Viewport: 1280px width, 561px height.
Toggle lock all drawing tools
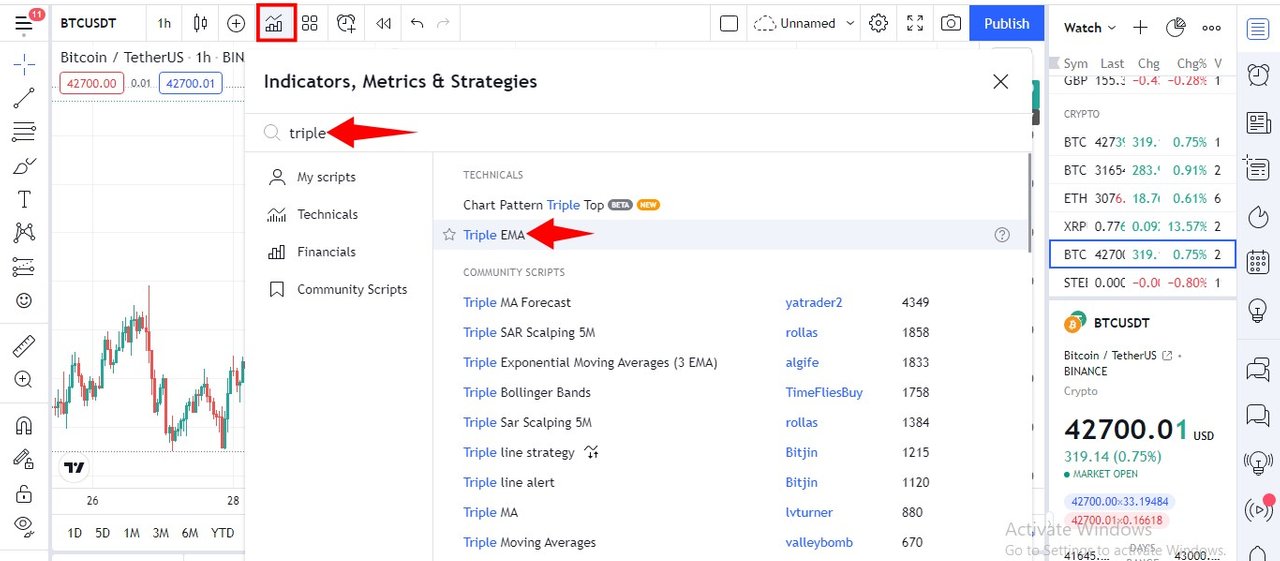pos(24,493)
